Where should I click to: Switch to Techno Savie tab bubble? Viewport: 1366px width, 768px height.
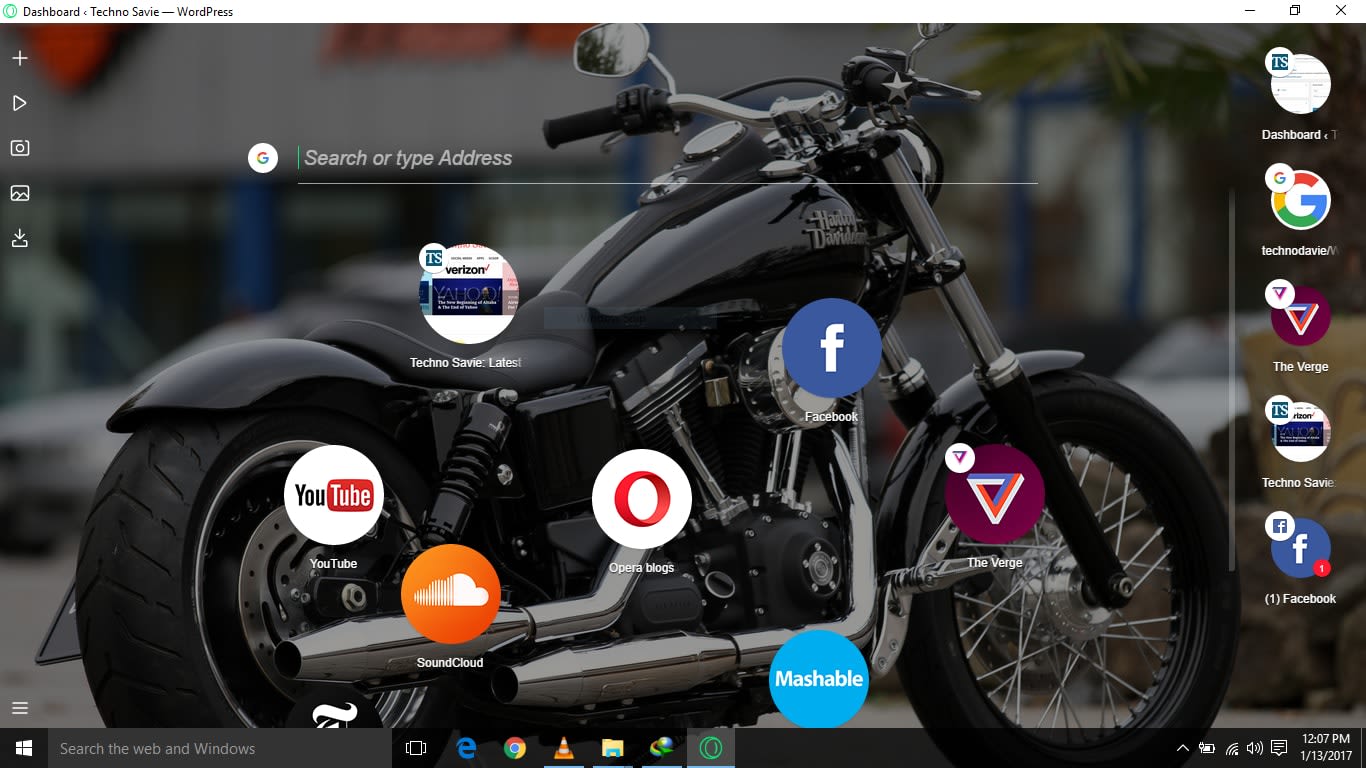pos(1300,432)
